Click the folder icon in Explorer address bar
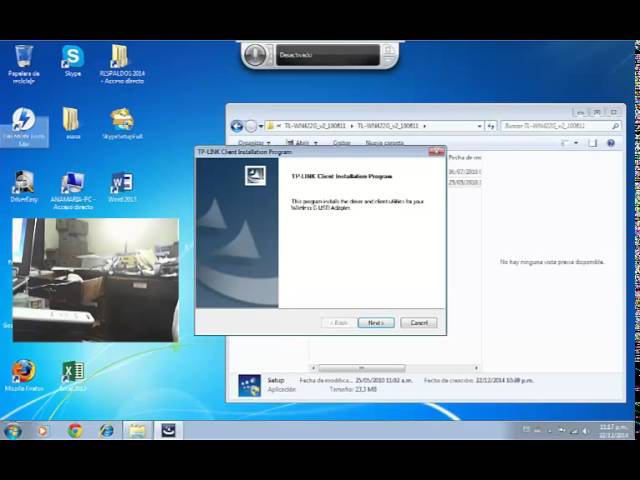Viewport: 640px width, 480px height. [x=270, y=126]
